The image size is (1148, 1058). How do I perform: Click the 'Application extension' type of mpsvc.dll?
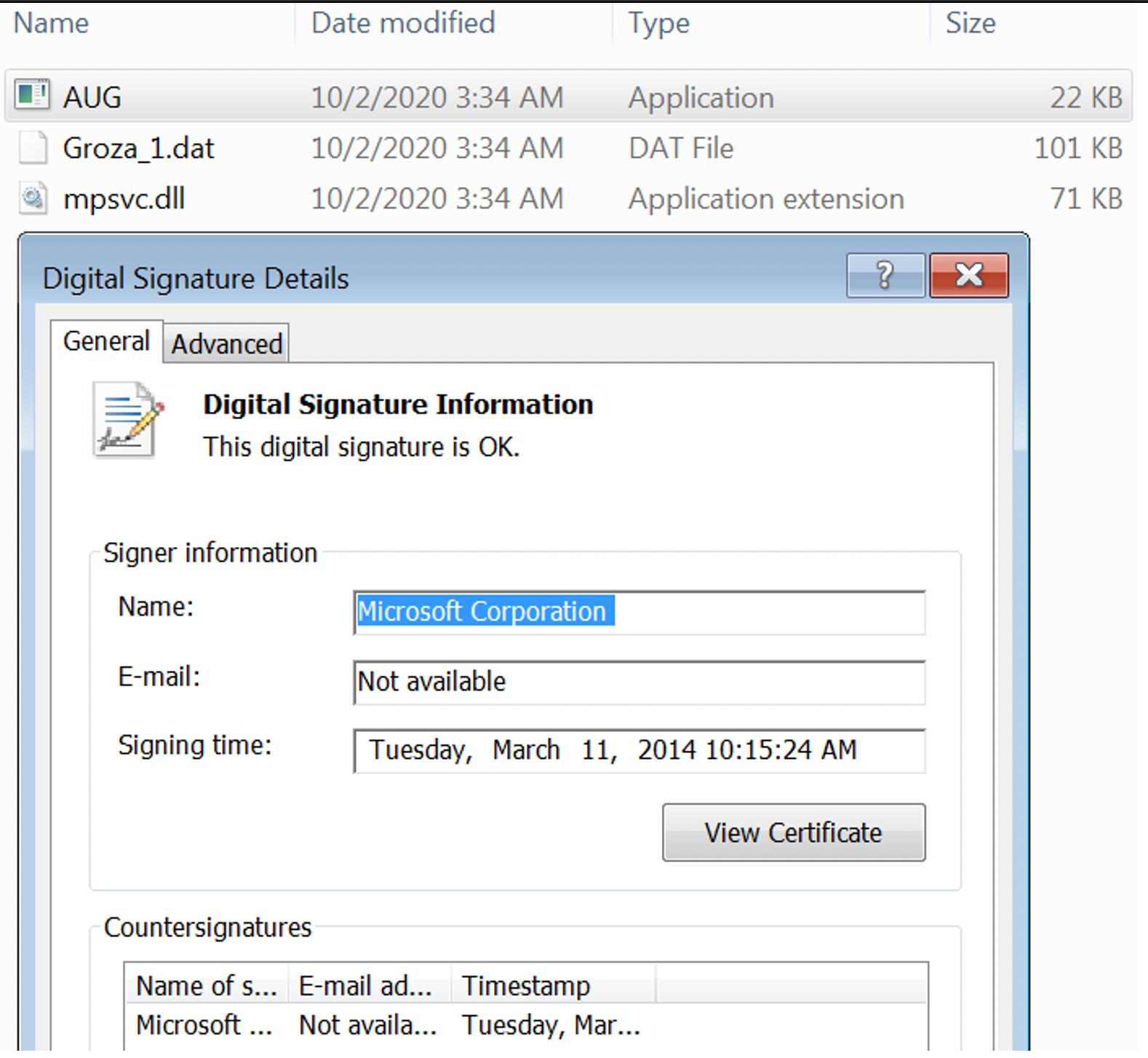point(767,199)
